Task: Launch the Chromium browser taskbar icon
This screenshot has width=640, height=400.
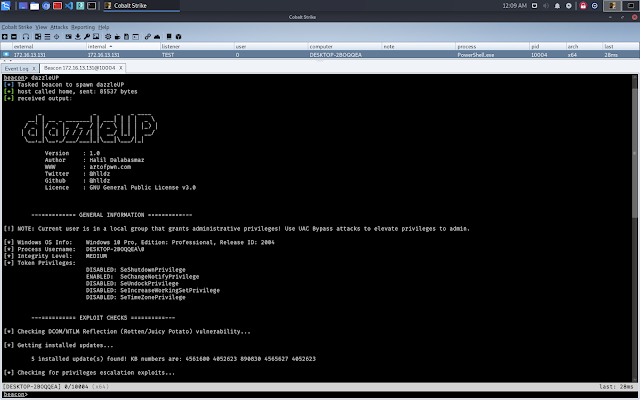Action: coord(46,6)
